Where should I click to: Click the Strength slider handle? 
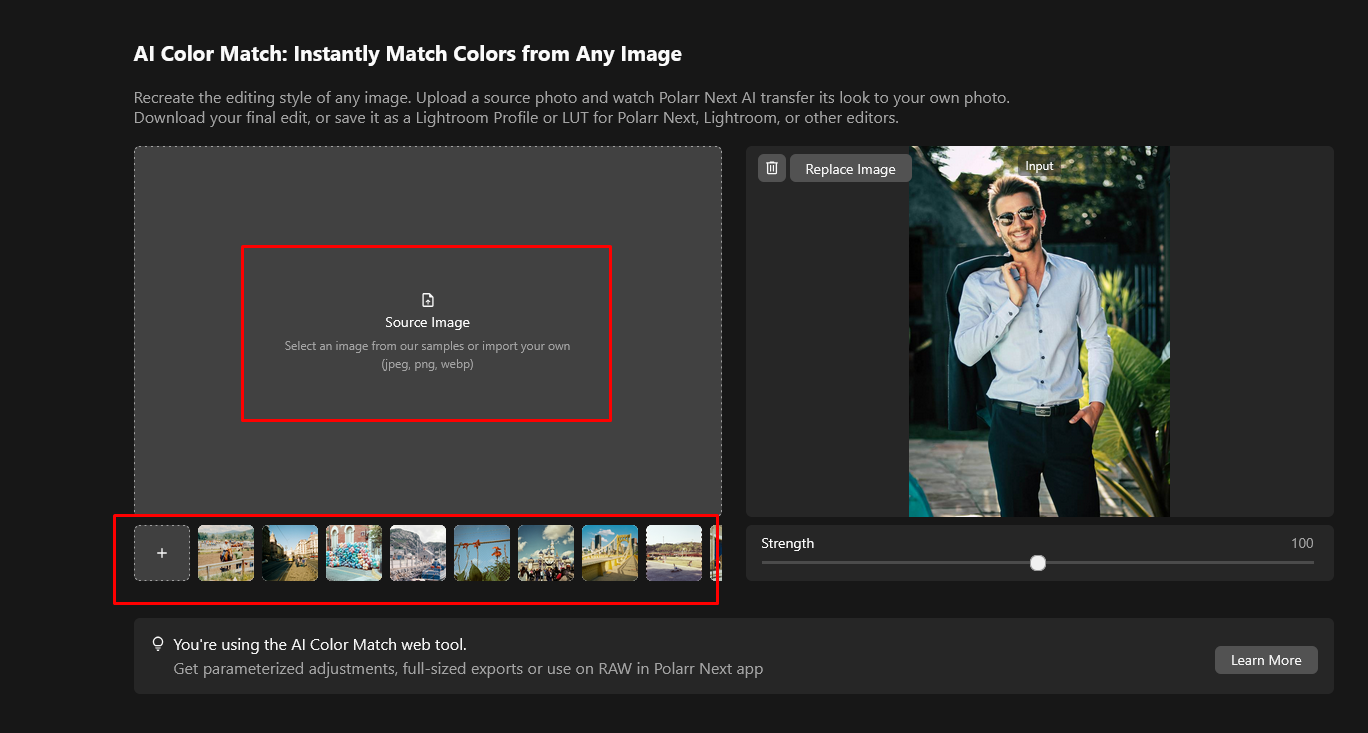[x=1037, y=563]
